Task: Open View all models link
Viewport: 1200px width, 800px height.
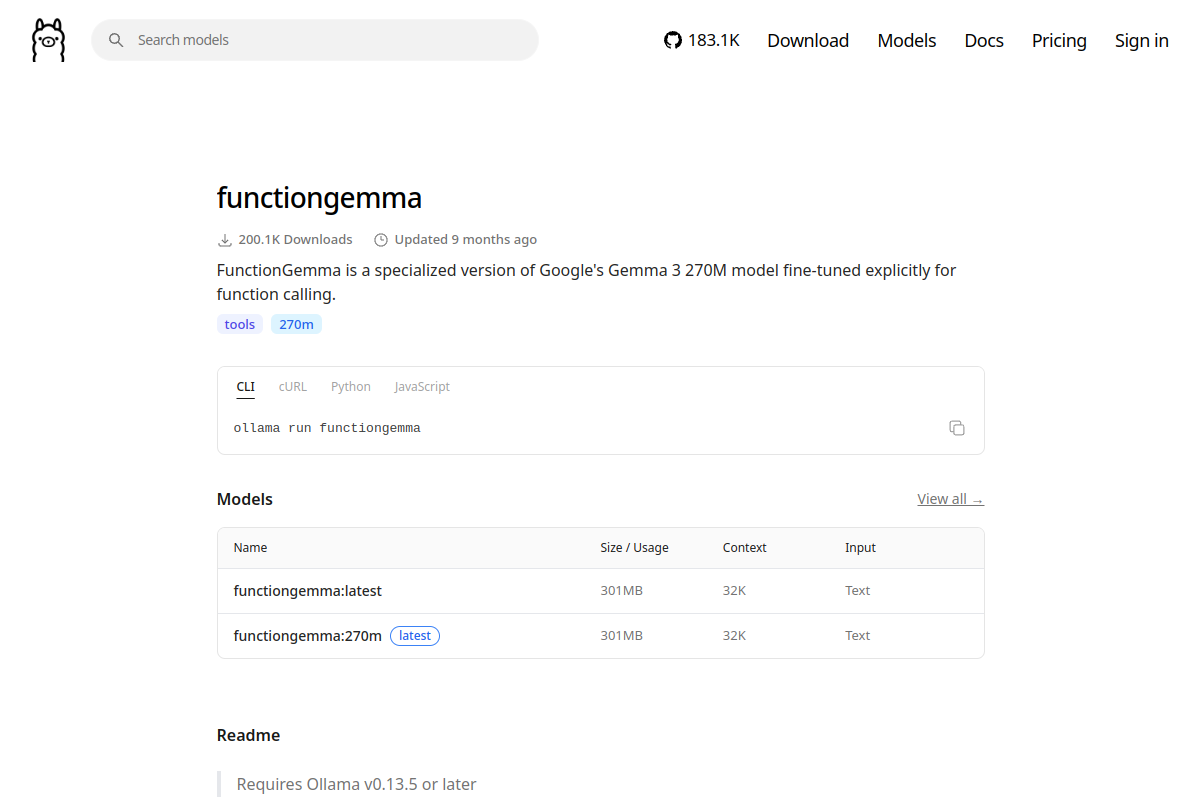Action: pos(951,499)
